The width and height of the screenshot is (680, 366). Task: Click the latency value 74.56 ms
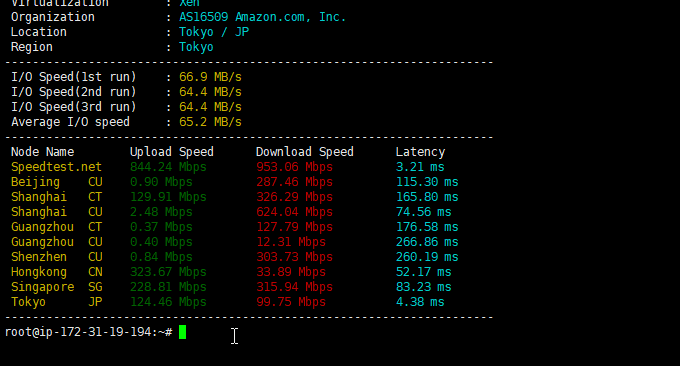[423, 212]
